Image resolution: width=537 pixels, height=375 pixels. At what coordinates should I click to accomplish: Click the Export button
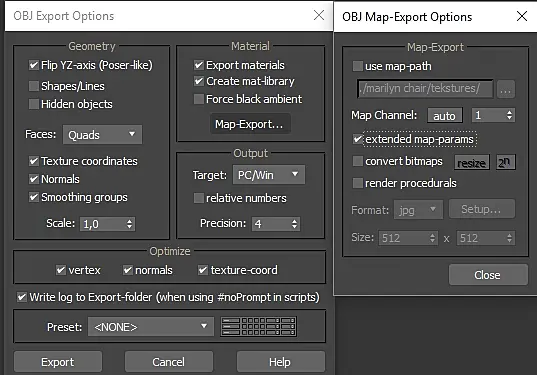(58, 362)
